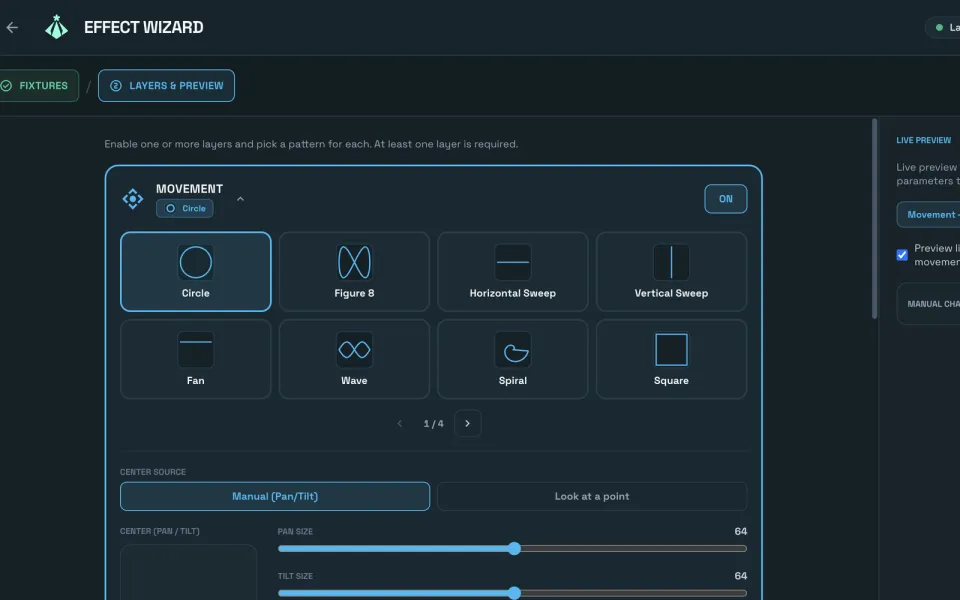
Task: Click the Movement layer crosshair icon
Action: click(133, 199)
